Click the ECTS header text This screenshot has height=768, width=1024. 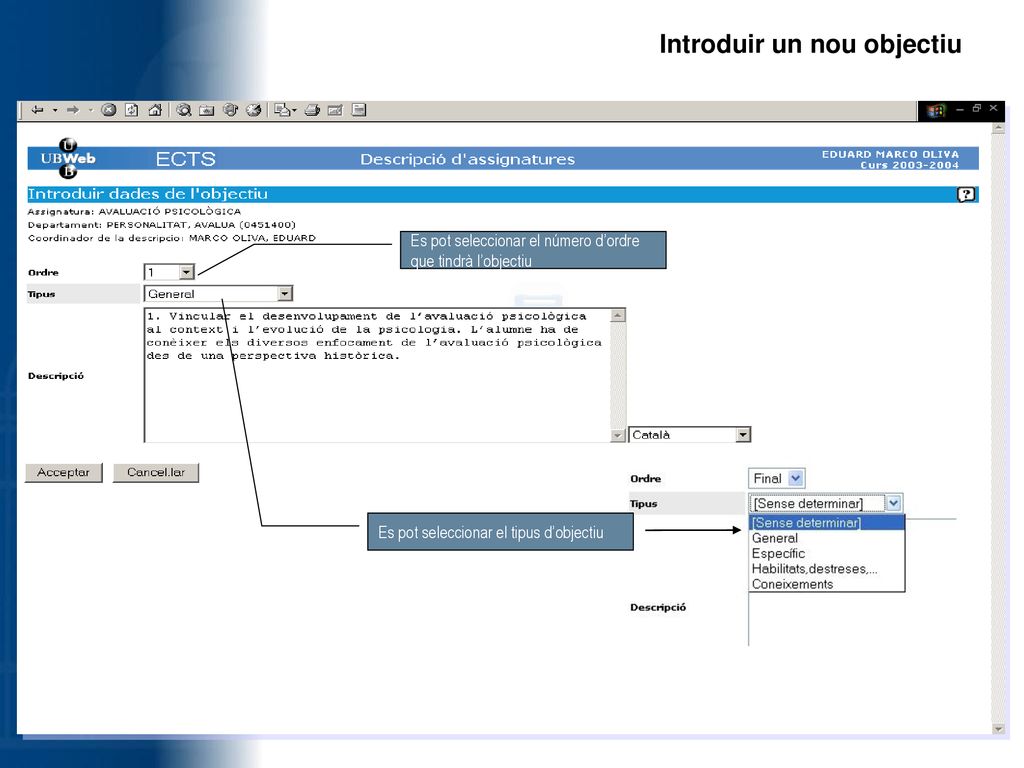click(185, 159)
